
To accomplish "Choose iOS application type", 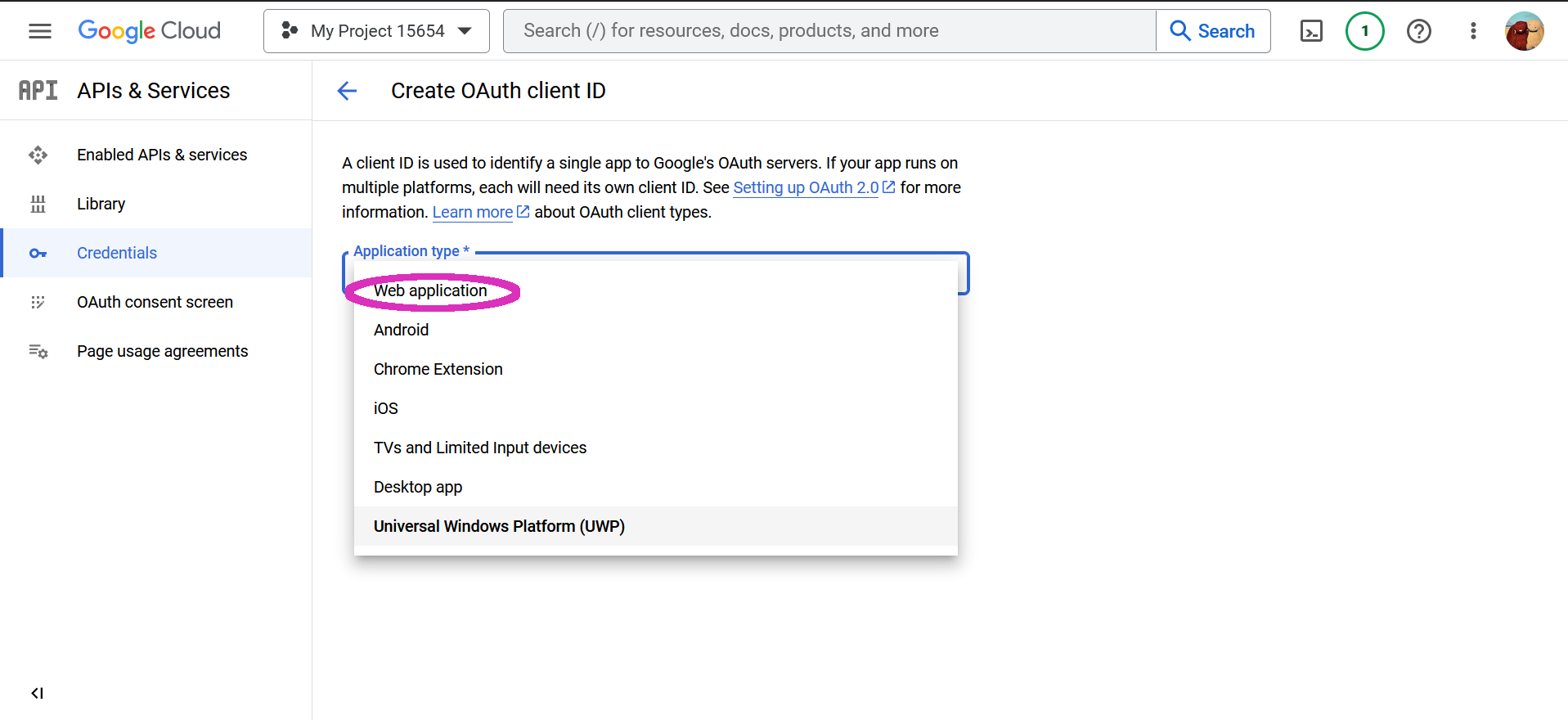I will click(655, 408).
